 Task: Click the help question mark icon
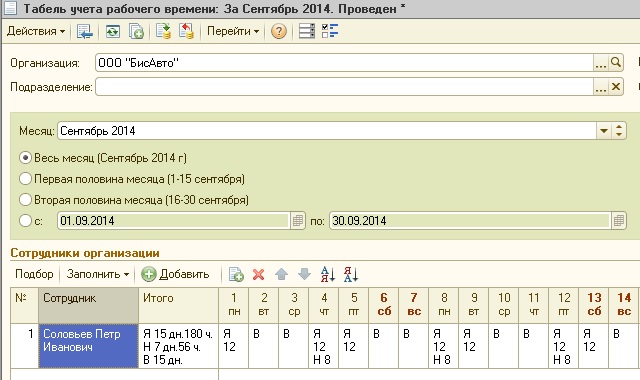tap(279, 31)
